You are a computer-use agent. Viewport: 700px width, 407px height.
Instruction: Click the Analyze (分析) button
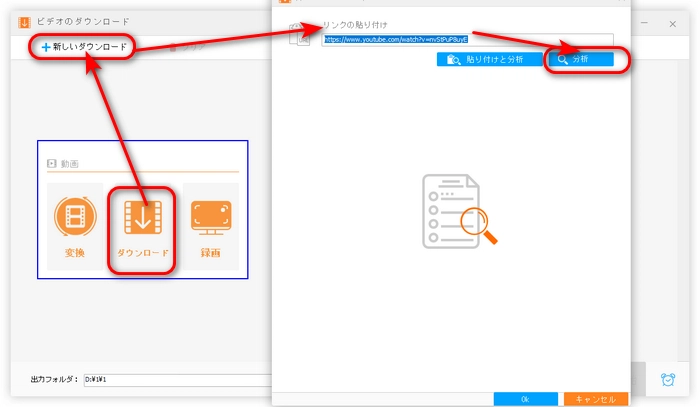(x=581, y=59)
